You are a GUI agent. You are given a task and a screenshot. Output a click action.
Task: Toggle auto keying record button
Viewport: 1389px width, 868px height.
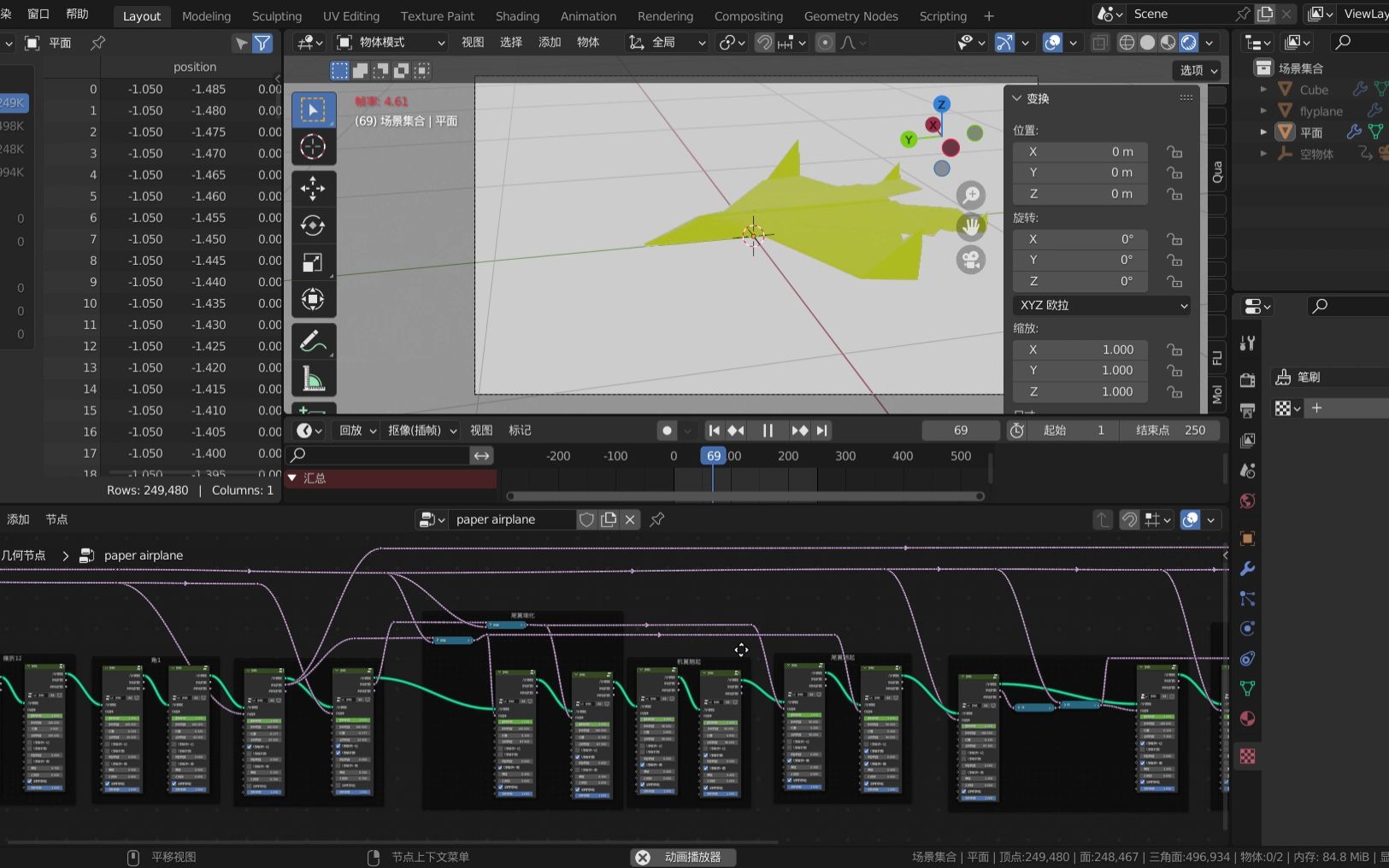click(667, 431)
